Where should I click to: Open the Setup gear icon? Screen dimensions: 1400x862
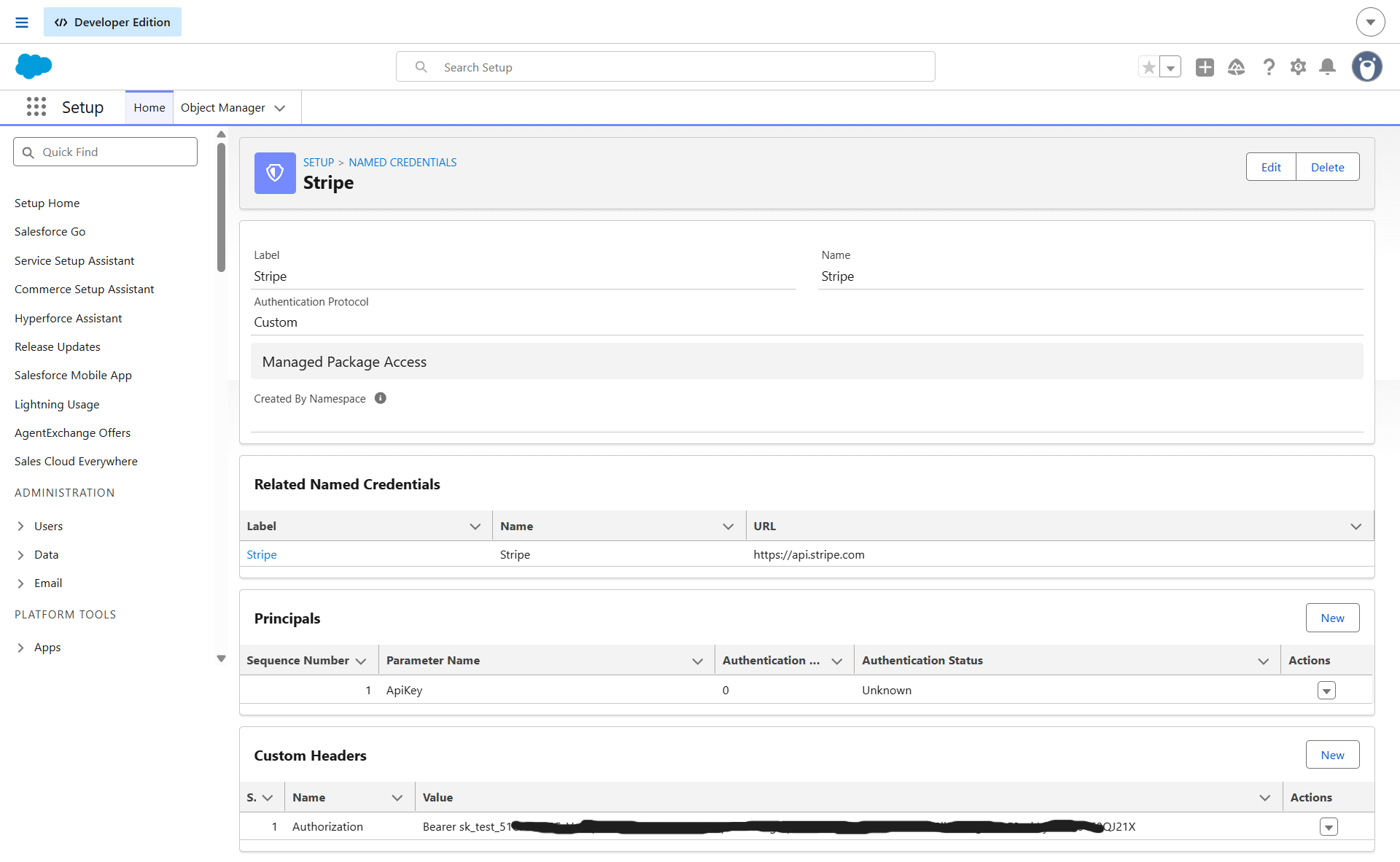pos(1298,67)
